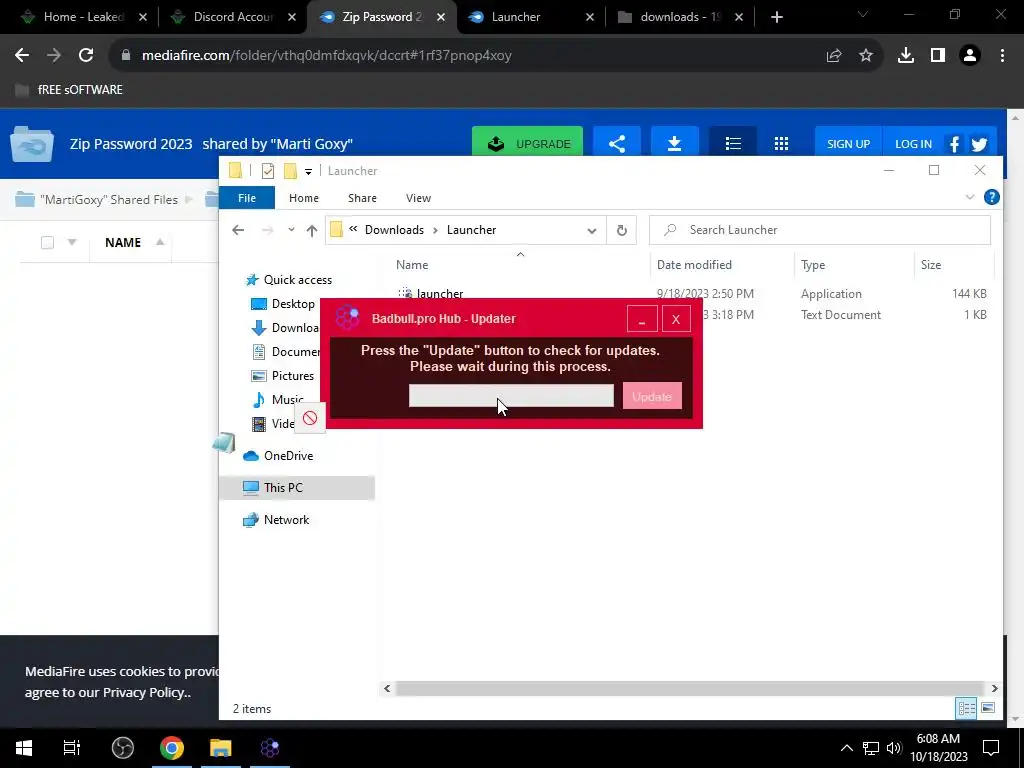Select This PC in navigation pane

283,487
